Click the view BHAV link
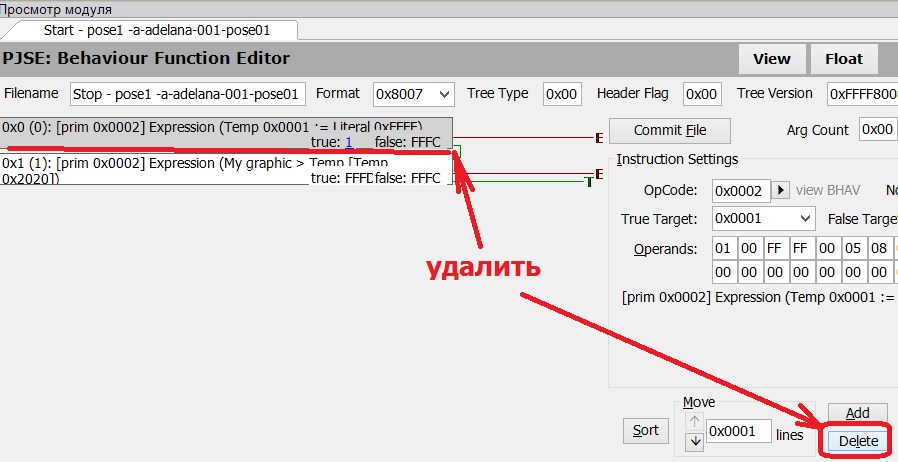The width and height of the screenshot is (898, 462). 830,190
